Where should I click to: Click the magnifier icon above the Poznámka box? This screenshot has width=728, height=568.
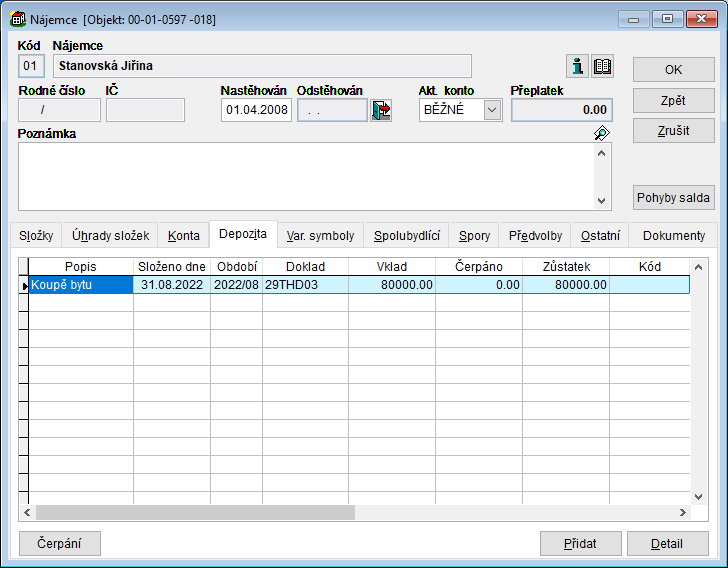601,133
